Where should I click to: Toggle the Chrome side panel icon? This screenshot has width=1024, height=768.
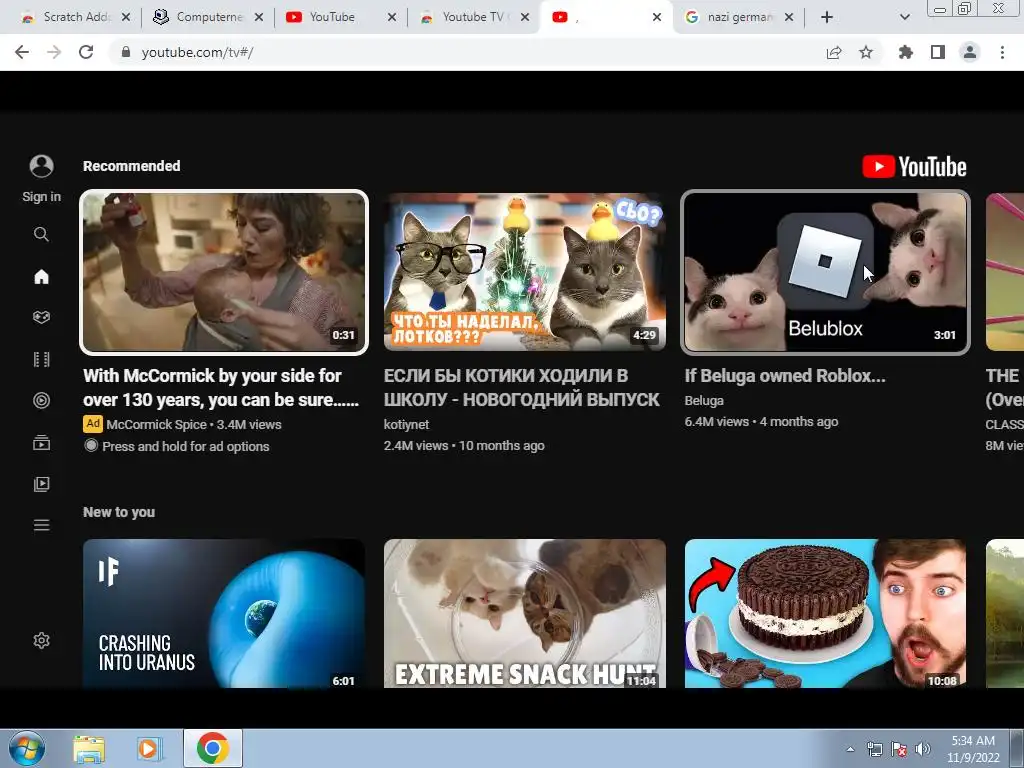938,52
